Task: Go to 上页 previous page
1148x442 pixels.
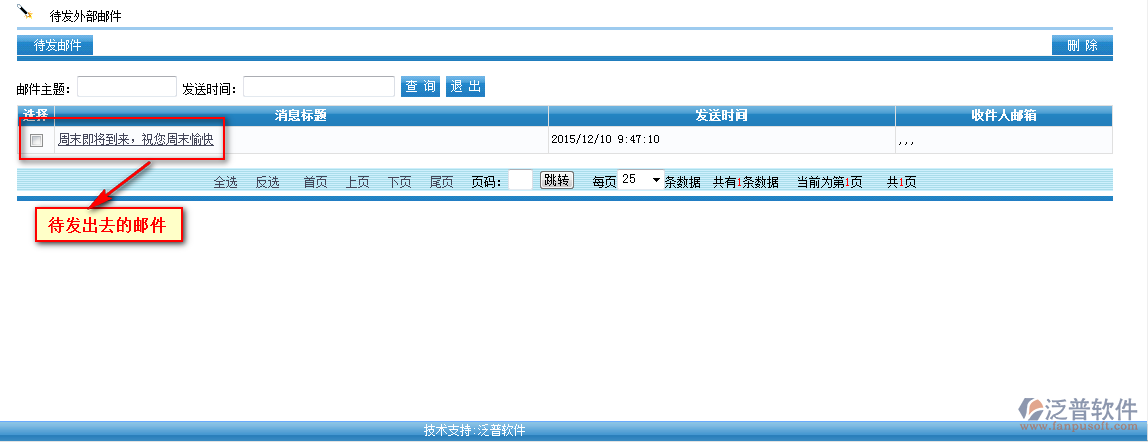Action: coord(357,182)
